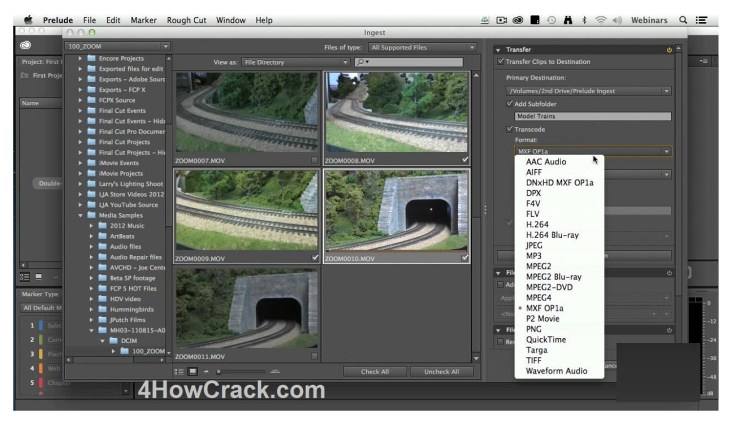The width and height of the screenshot is (735, 425).
Task: Click the thumbnail size slider handle
Action: click(218, 372)
